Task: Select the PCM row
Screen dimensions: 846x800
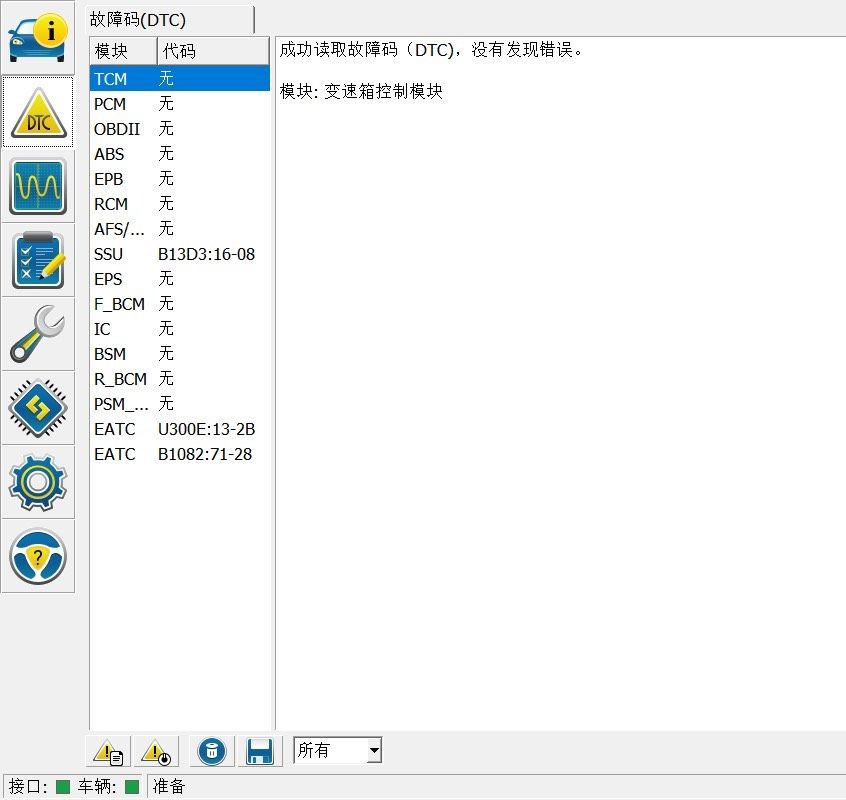Action: [180, 104]
